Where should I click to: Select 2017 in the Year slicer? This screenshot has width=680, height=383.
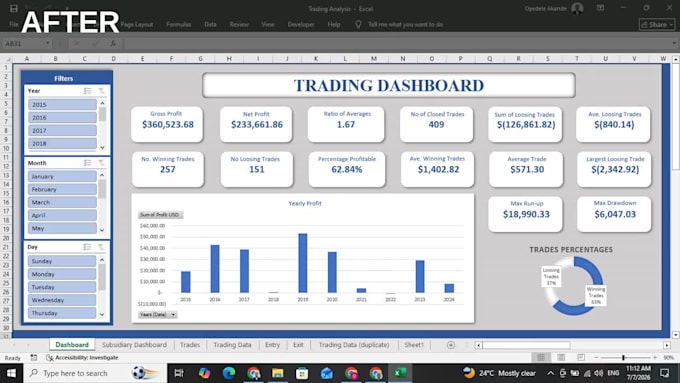pos(62,131)
